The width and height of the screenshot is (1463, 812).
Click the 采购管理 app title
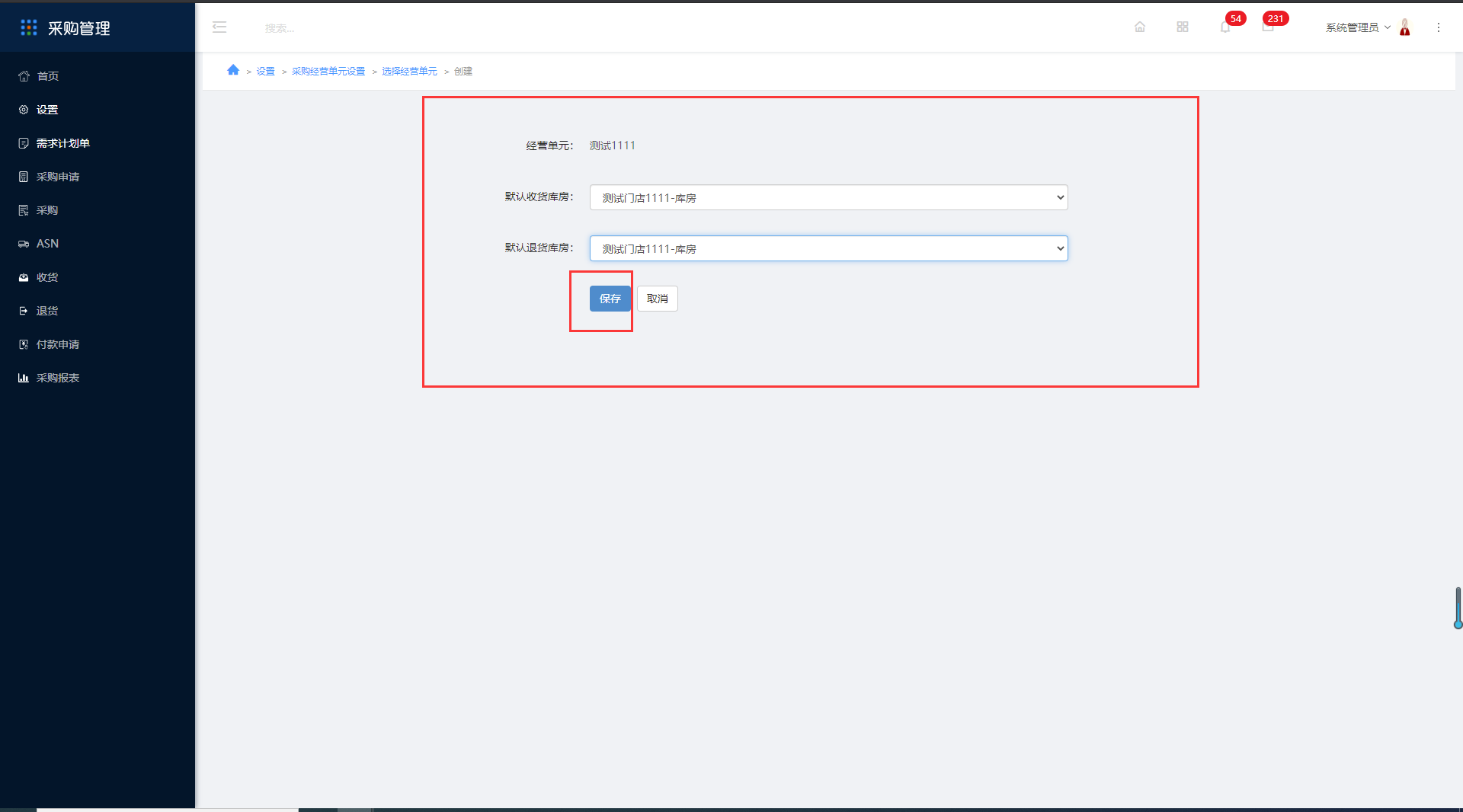[x=79, y=28]
